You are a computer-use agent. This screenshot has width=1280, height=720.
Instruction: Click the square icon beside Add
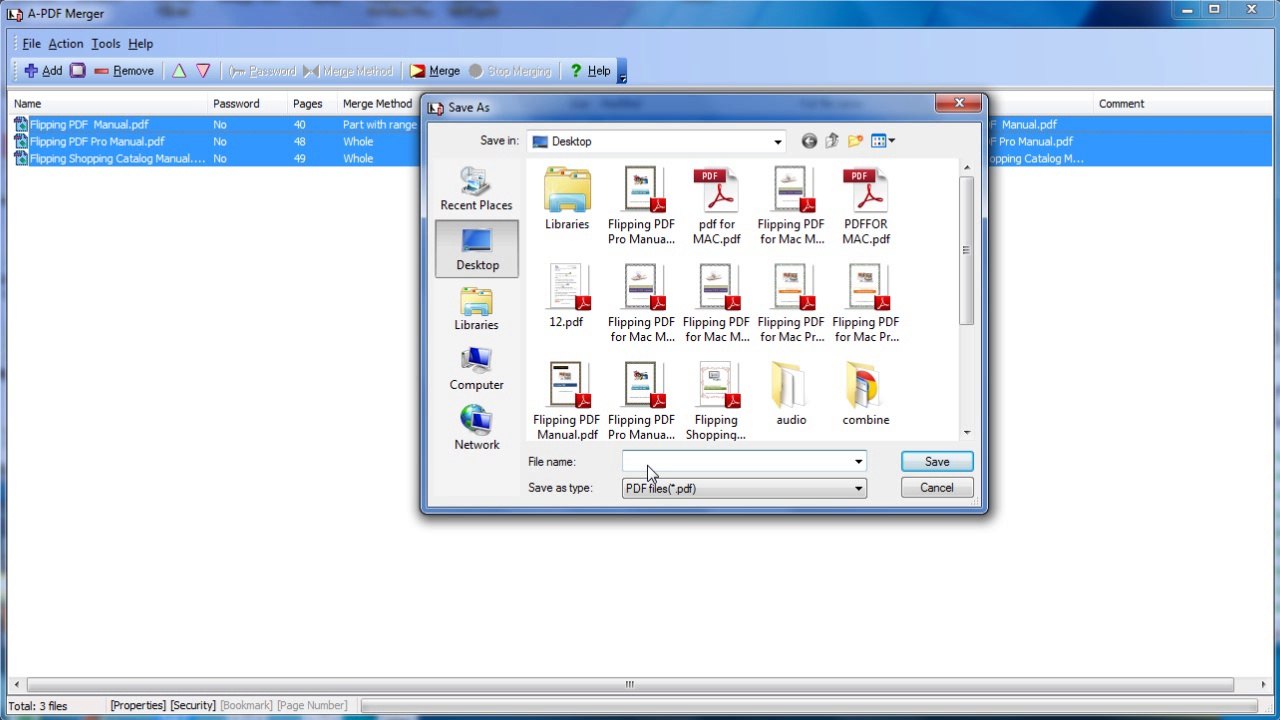(x=78, y=71)
